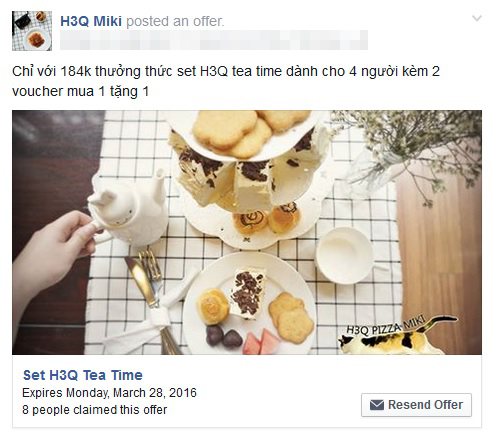Click the white teapot in the offer photo
493x433 pixels.
tap(128, 208)
